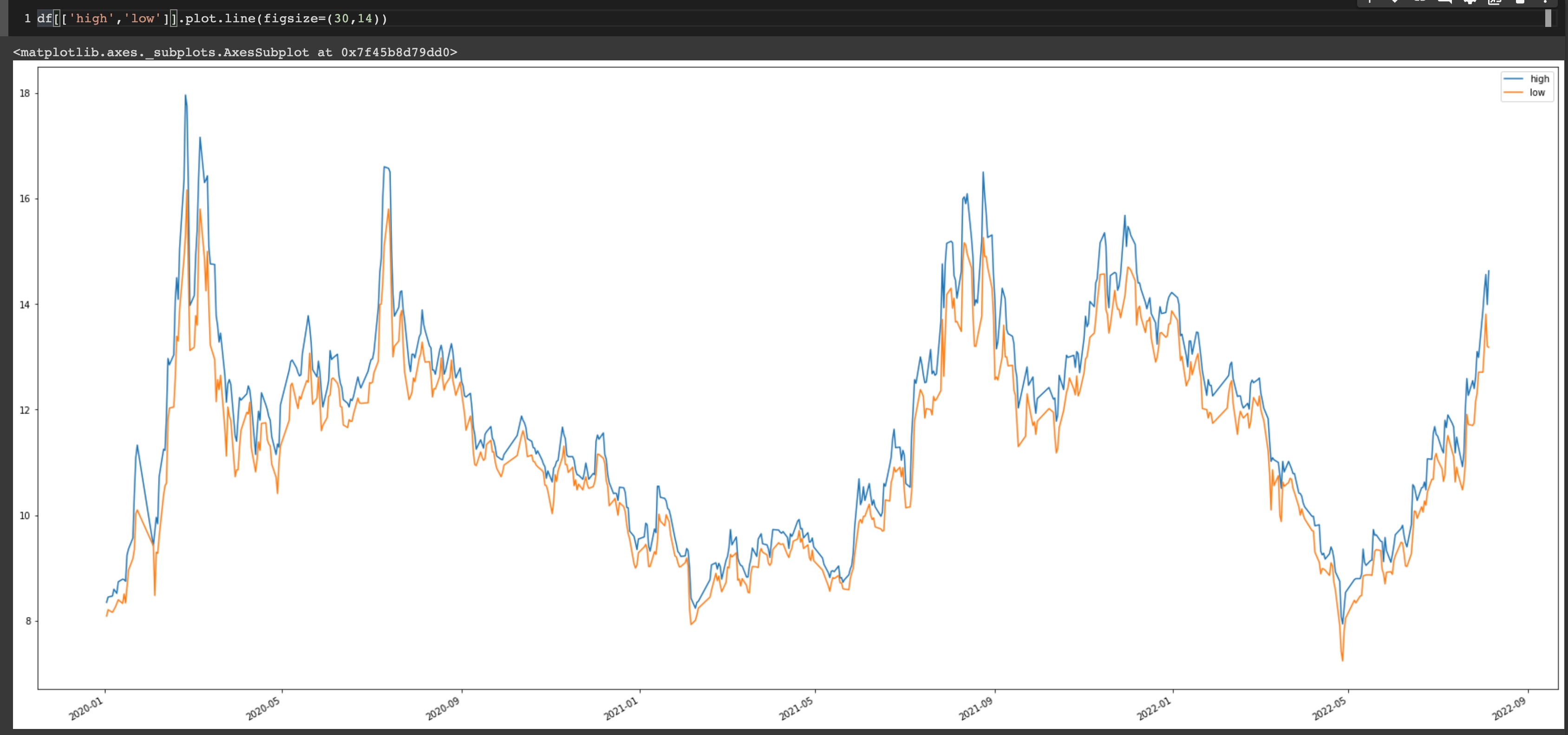The width and height of the screenshot is (1568, 735).
Task: Click the matplotlib AxesSubplot output text
Action: (235, 52)
